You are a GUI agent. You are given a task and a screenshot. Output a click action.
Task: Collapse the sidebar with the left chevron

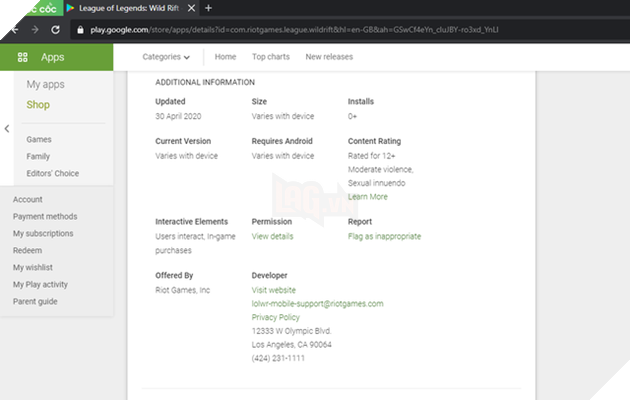(7, 129)
